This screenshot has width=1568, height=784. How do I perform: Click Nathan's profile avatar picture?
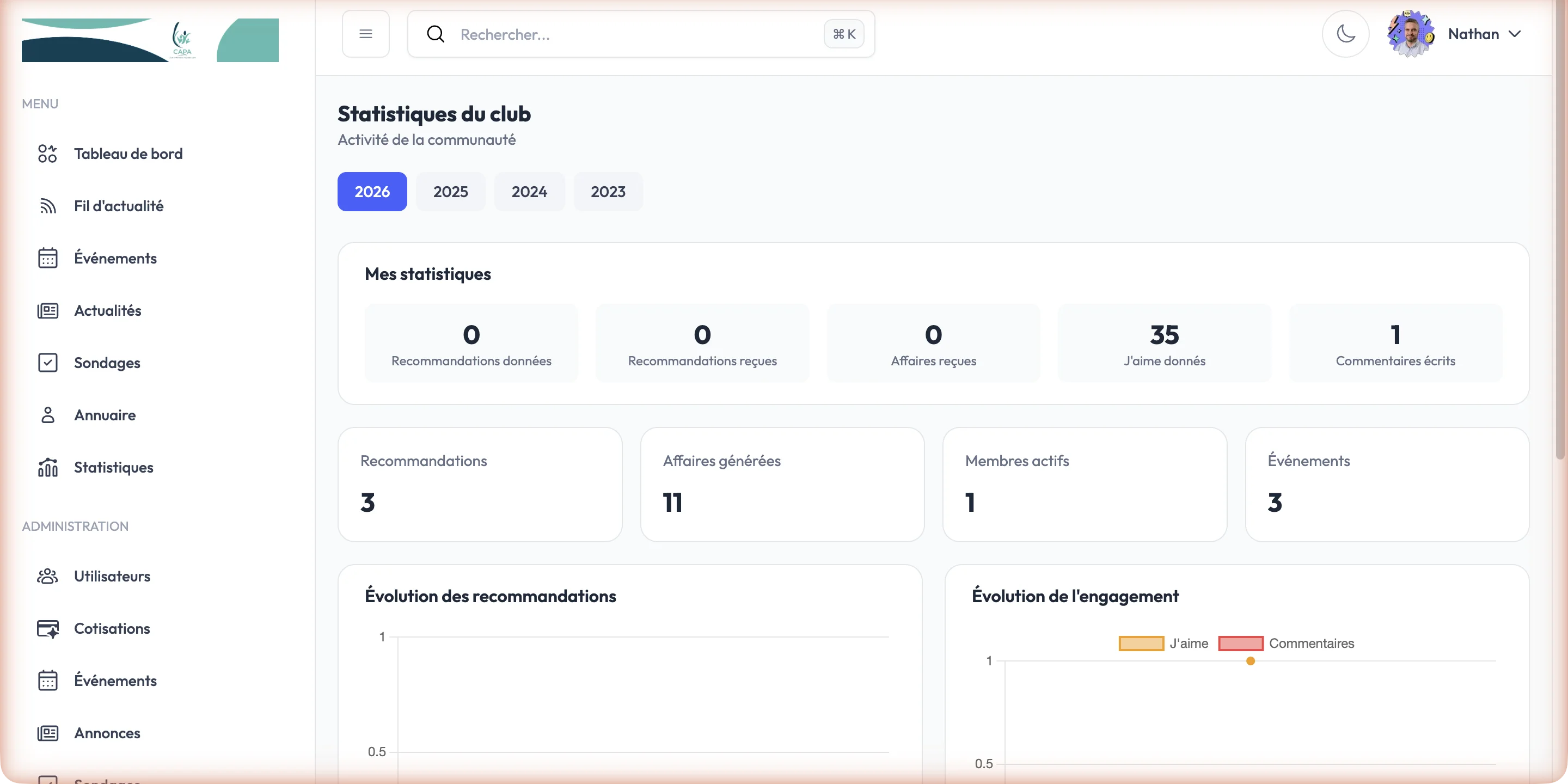[x=1410, y=34]
